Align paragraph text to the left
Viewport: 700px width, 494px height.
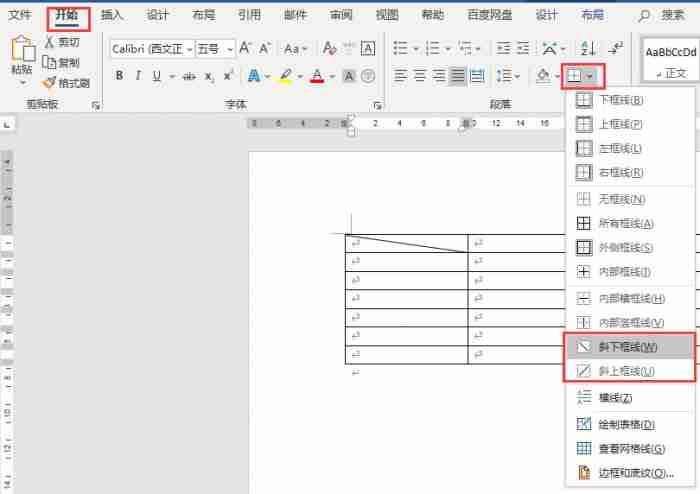(400, 76)
